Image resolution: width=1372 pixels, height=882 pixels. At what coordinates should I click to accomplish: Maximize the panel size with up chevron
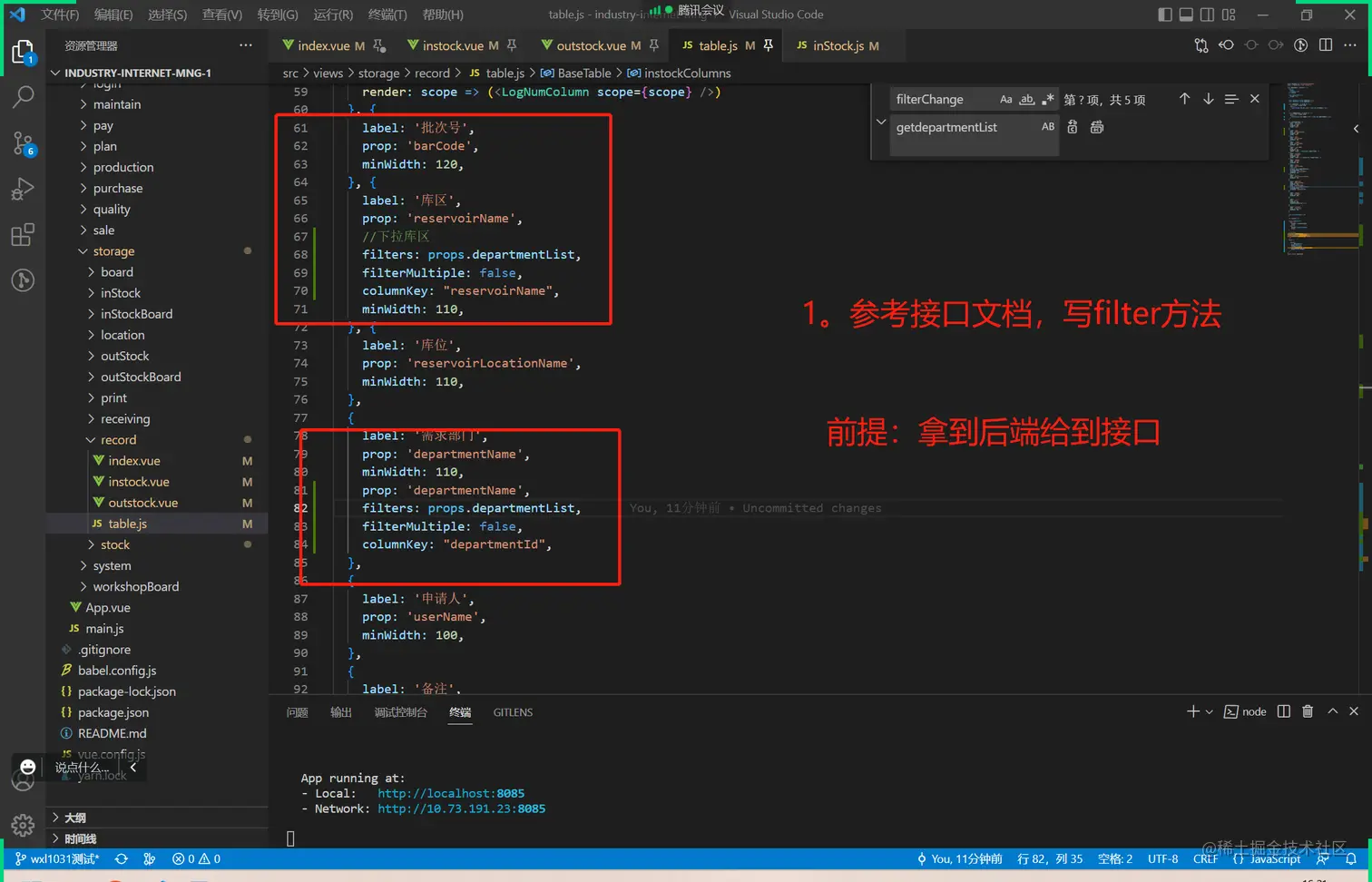pos(1332,711)
